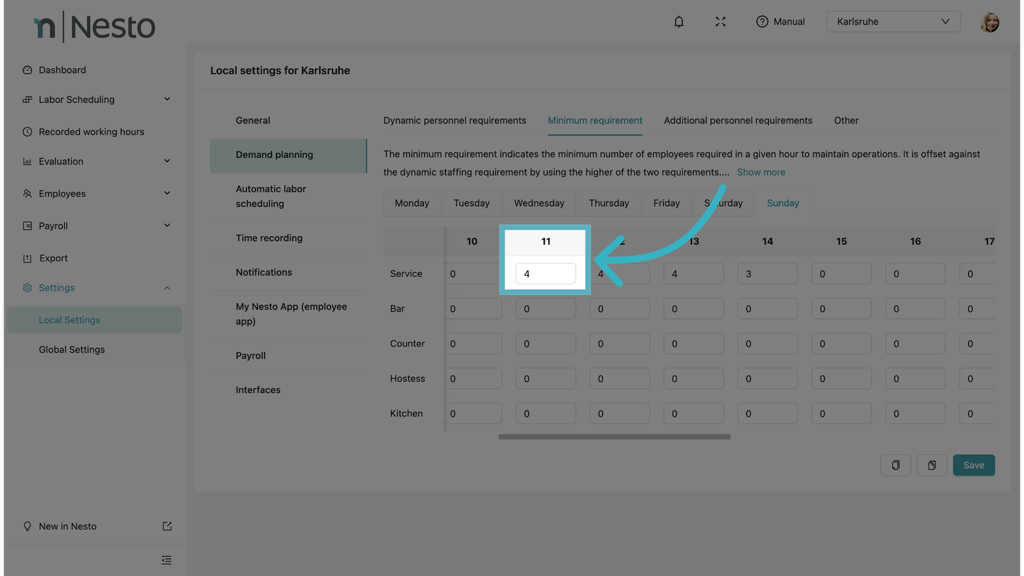This screenshot has height=576, width=1024.
Task: Switch to Dynamic personnel requirements tab
Action: click(x=454, y=120)
